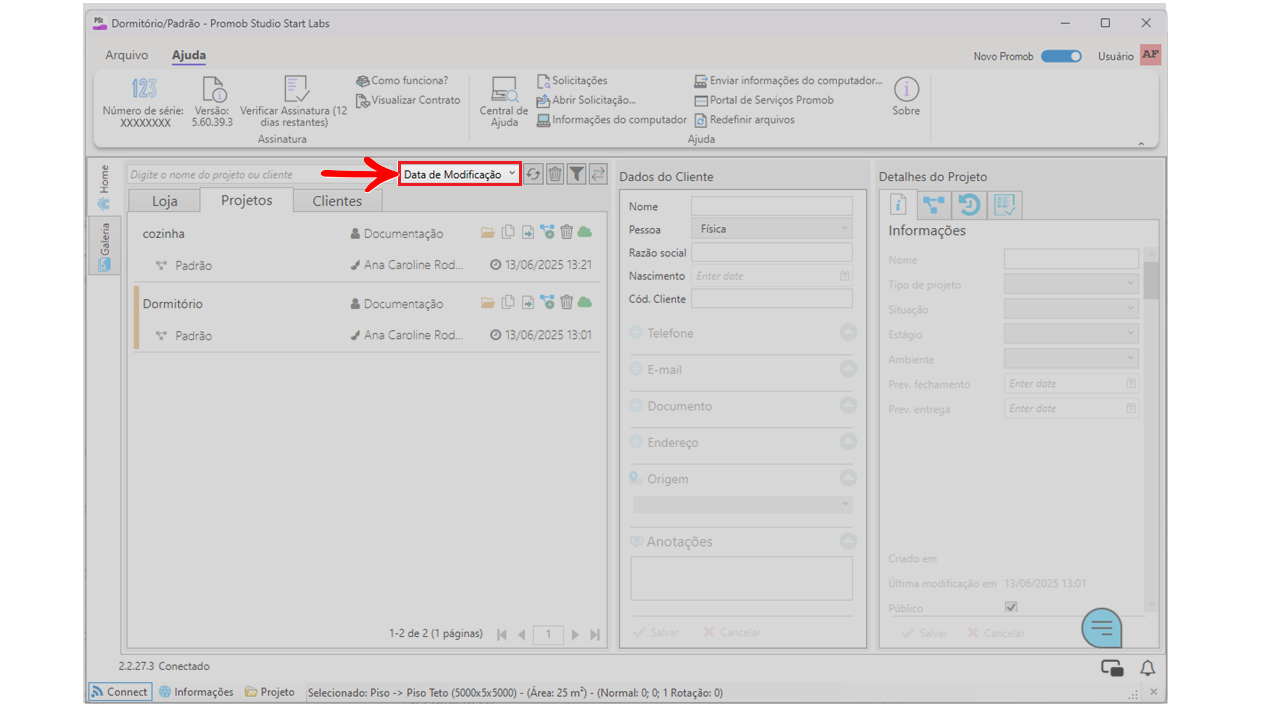Open the Galeria side tab
1280x720 pixels.
pos(104,246)
